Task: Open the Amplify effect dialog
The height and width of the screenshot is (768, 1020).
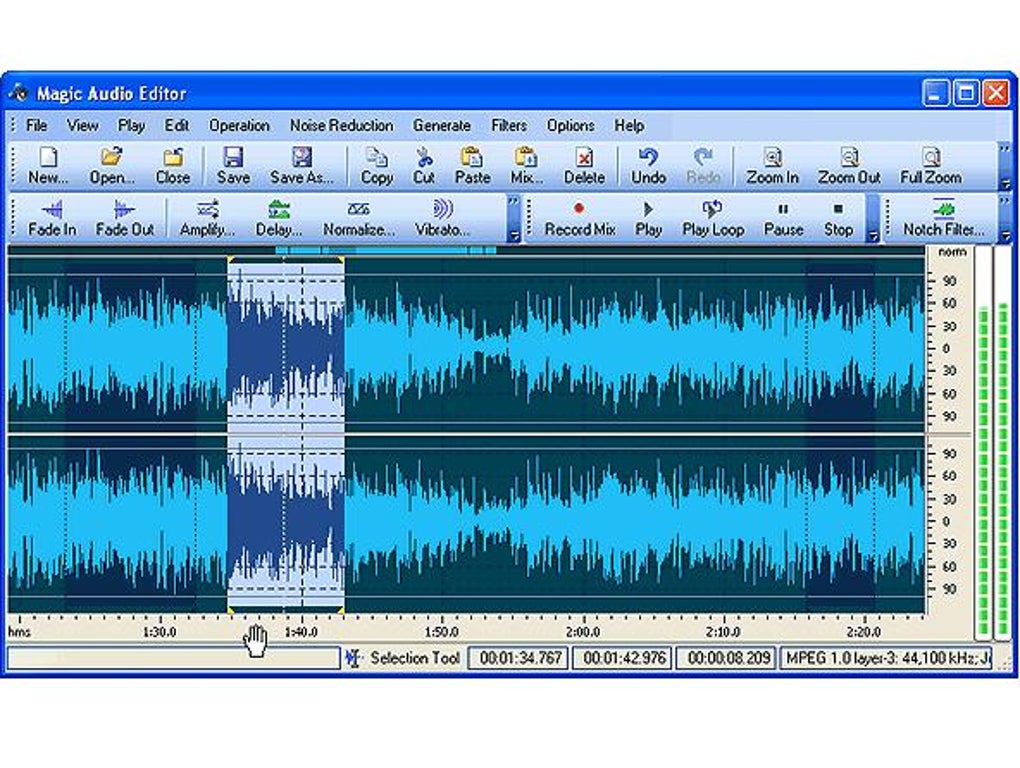Action: click(x=207, y=210)
